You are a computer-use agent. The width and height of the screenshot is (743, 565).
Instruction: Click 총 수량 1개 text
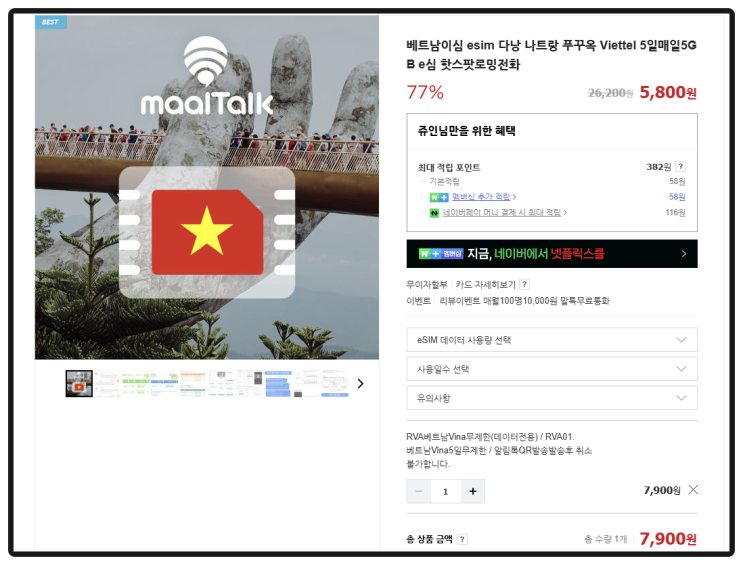point(606,539)
